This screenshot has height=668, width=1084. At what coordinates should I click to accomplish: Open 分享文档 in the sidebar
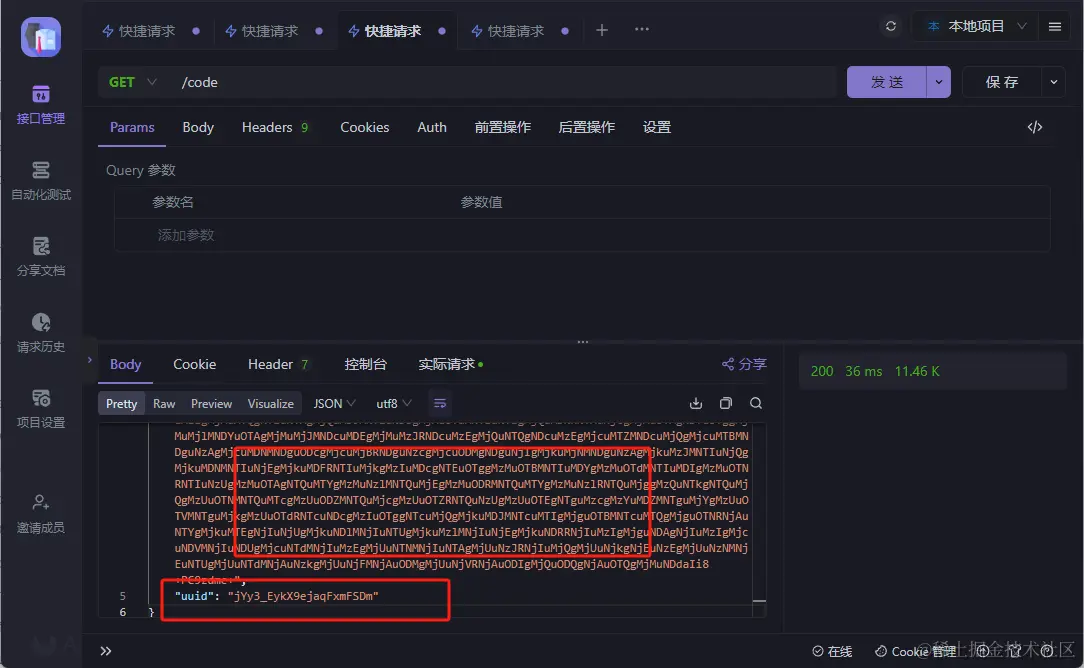[x=41, y=257]
